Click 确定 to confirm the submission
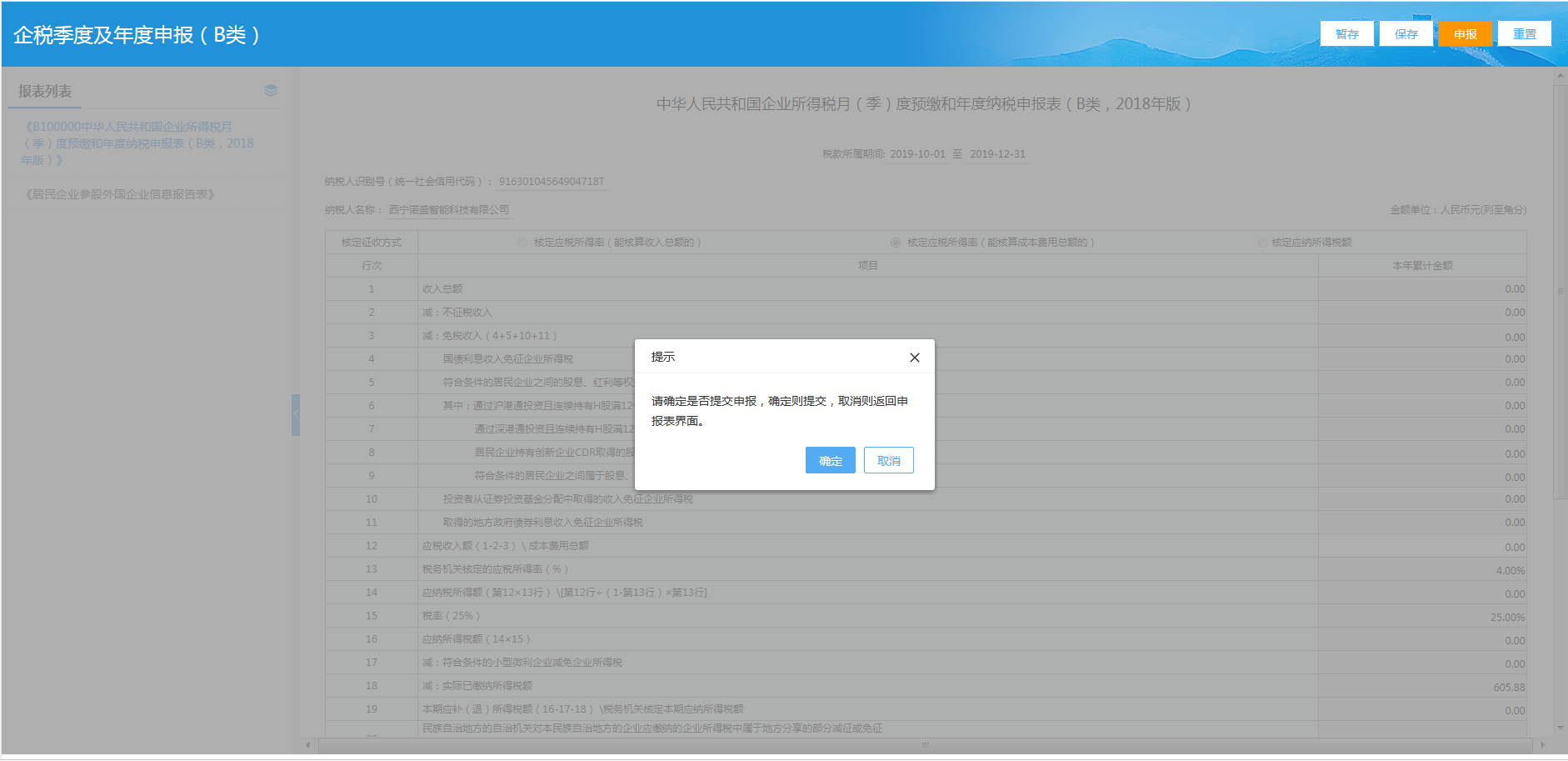1568x761 pixels. pyautogui.click(x=830, y=459)
